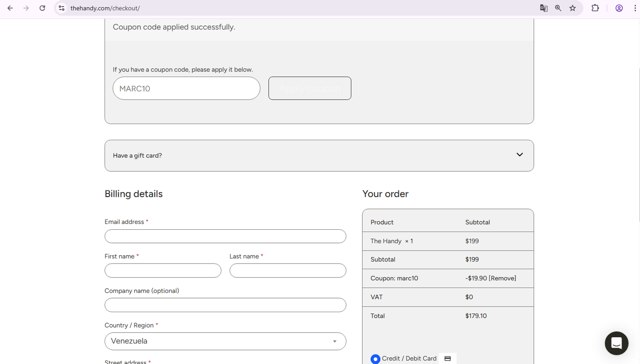The image size is (640, 364).
Task: Open the browser three-dot menu
Action: pyautogui.click(x=635, y=8)
